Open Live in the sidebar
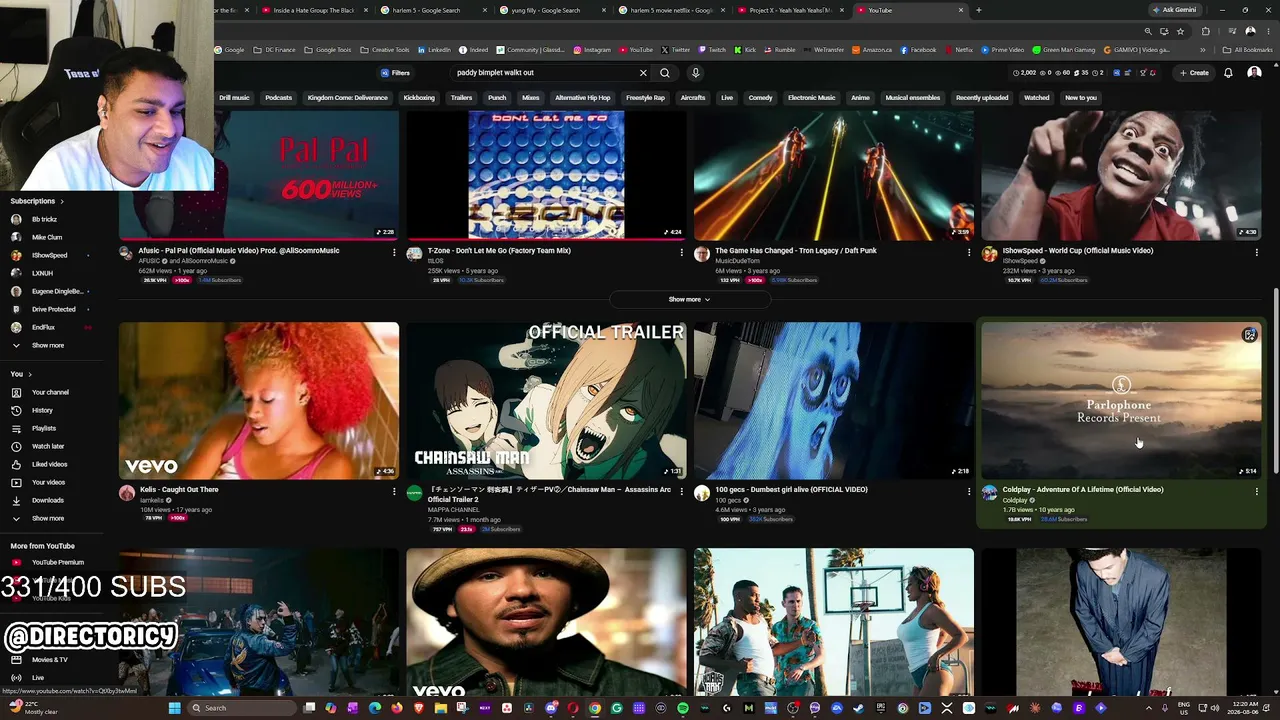Screen dimensions: 1280x720 (x=38, y=677)
